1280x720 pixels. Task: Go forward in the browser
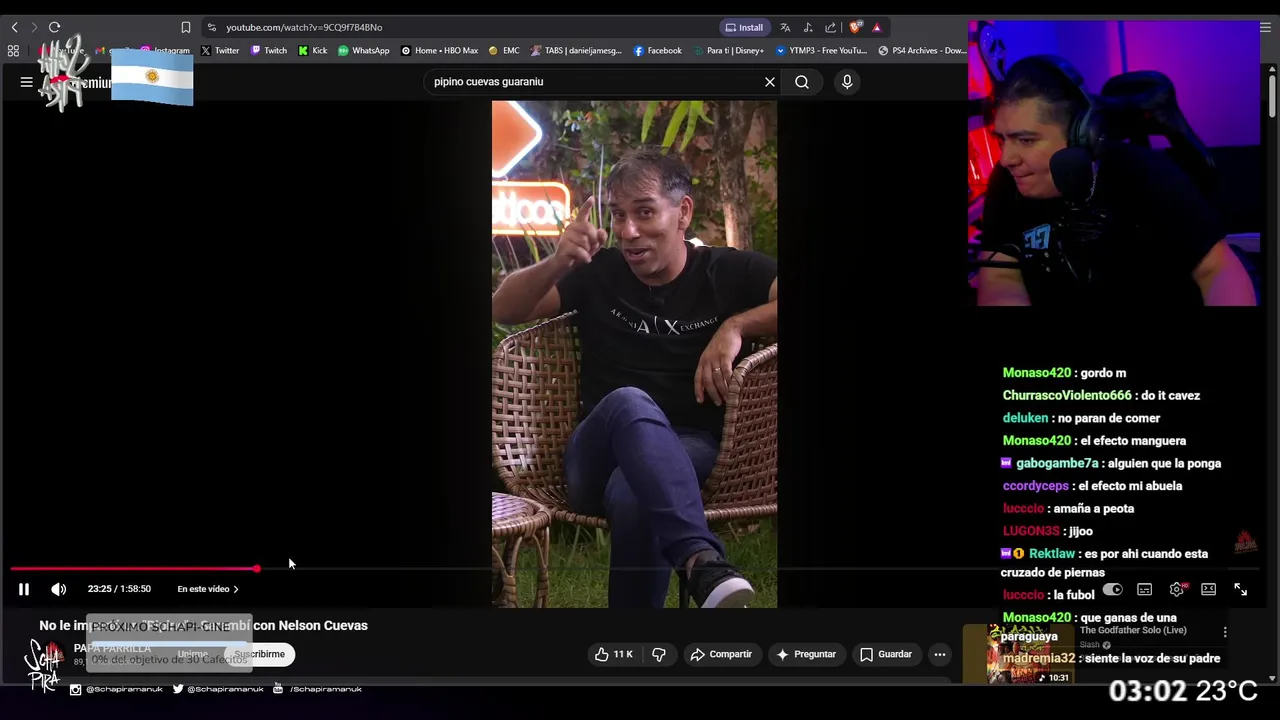pos(34,27)
